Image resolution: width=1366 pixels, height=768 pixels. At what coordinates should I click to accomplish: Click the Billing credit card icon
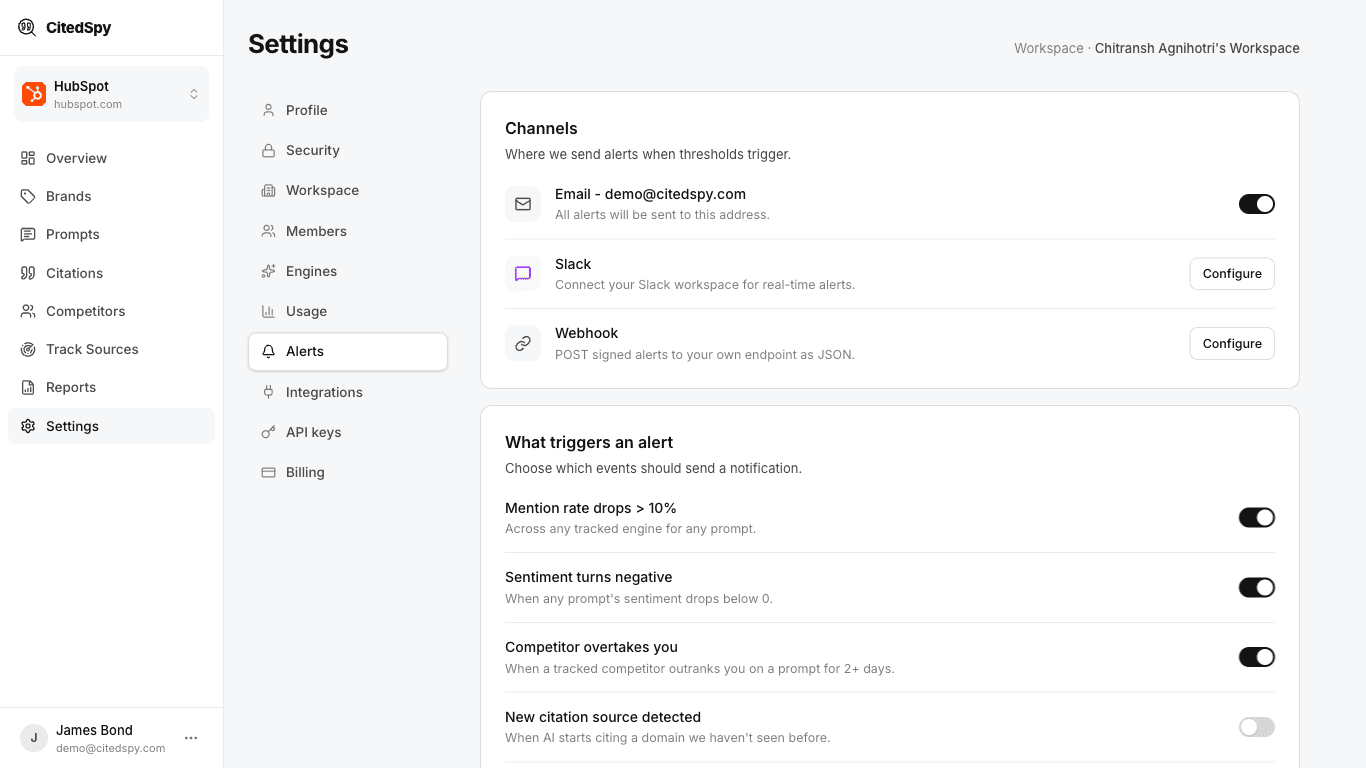pyautogui.click(x=268, y=472)
